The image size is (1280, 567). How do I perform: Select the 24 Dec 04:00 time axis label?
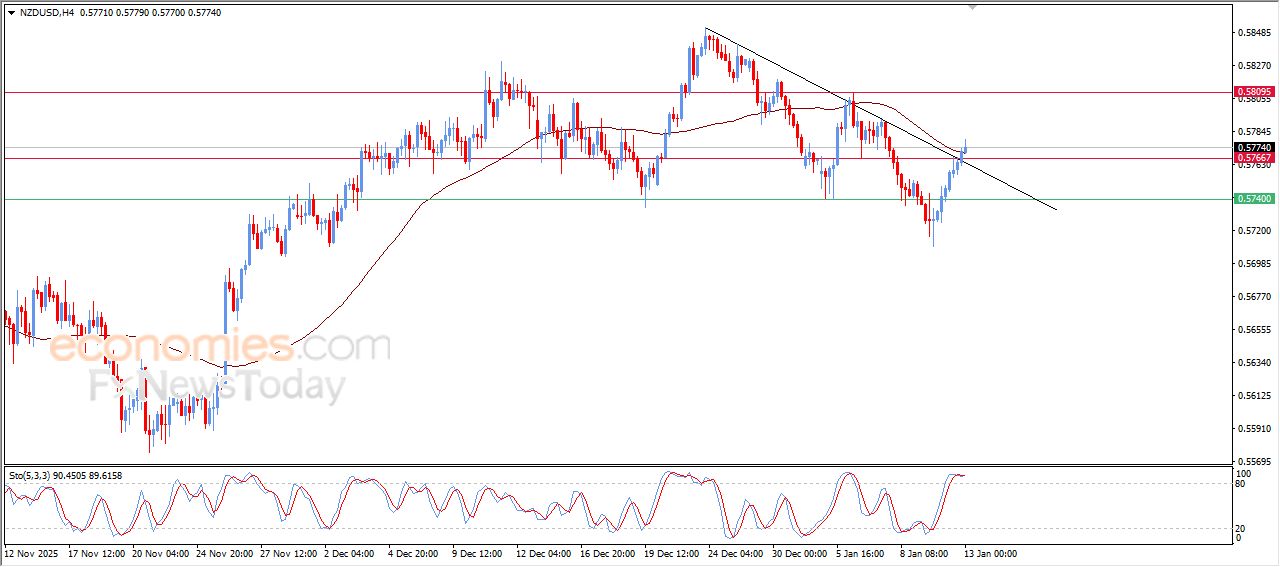click(733, 553)
